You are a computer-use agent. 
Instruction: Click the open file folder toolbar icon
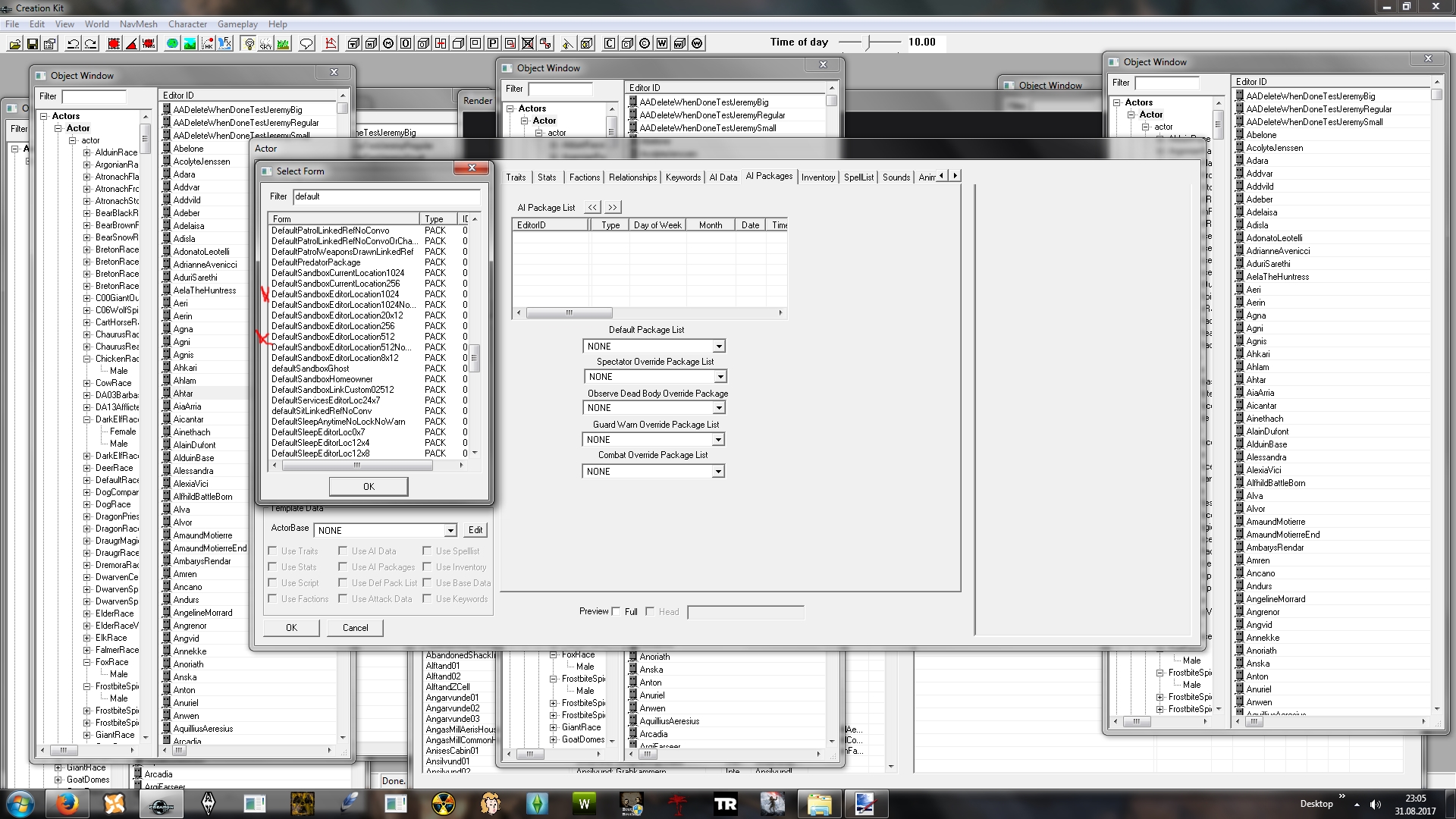(x=14, y=44)
